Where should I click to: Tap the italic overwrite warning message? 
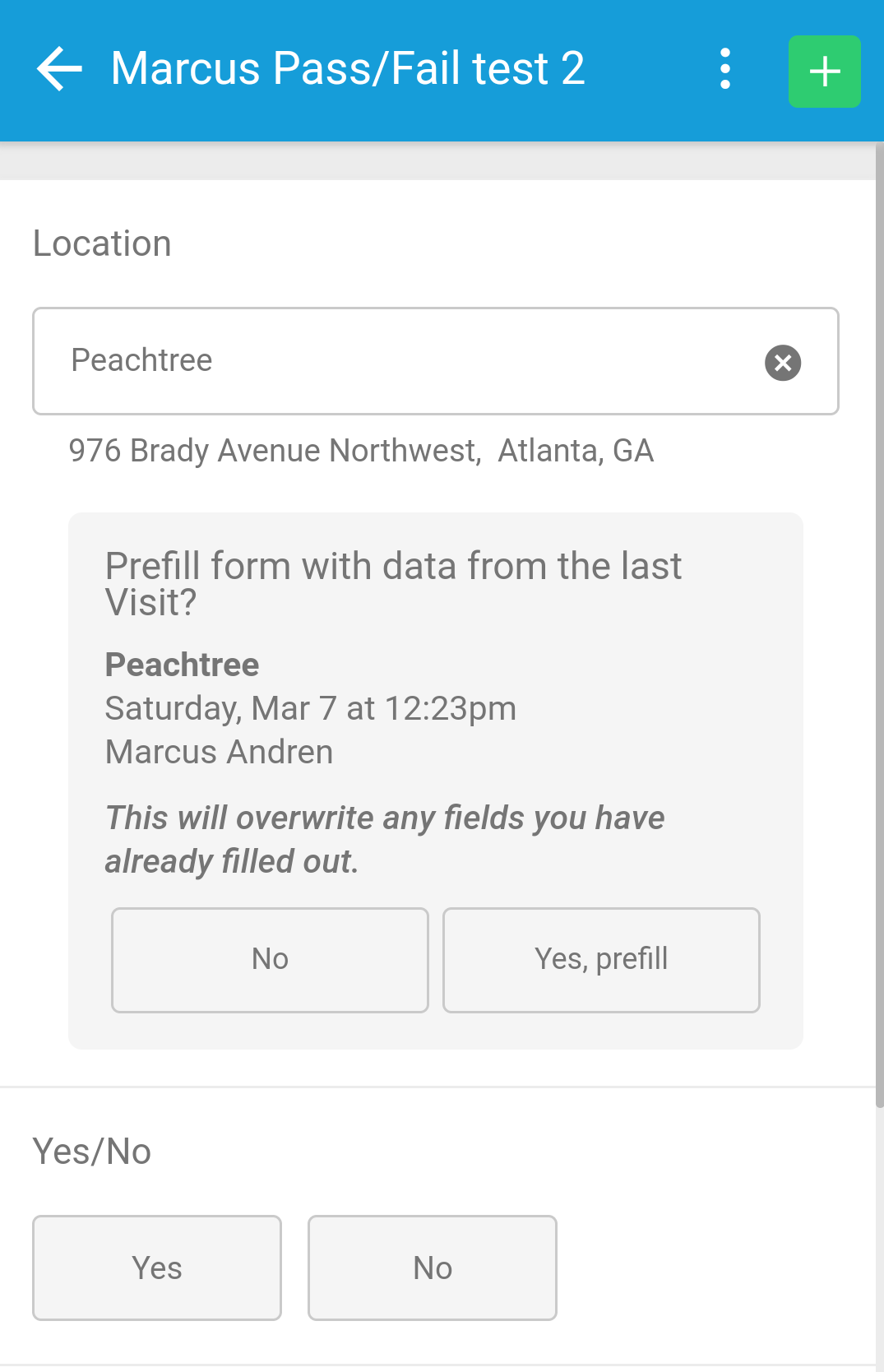[x=385, y=840]
